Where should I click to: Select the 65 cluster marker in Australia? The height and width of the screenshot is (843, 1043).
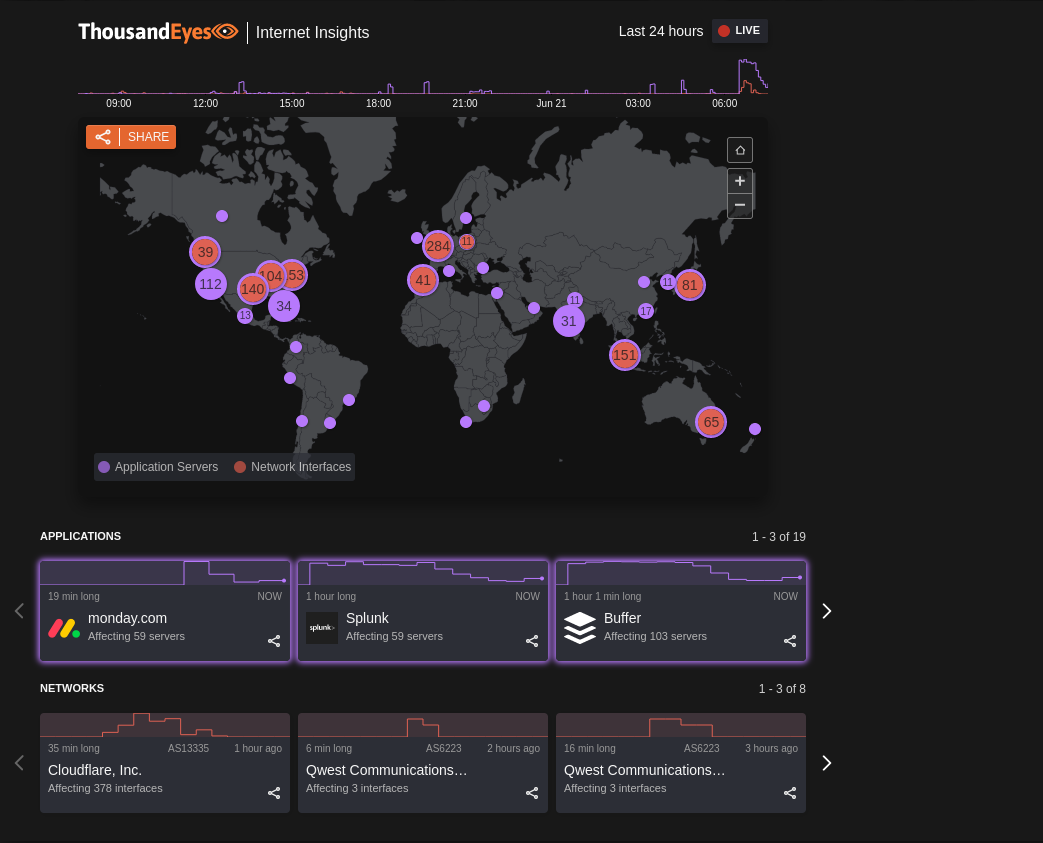711,422
